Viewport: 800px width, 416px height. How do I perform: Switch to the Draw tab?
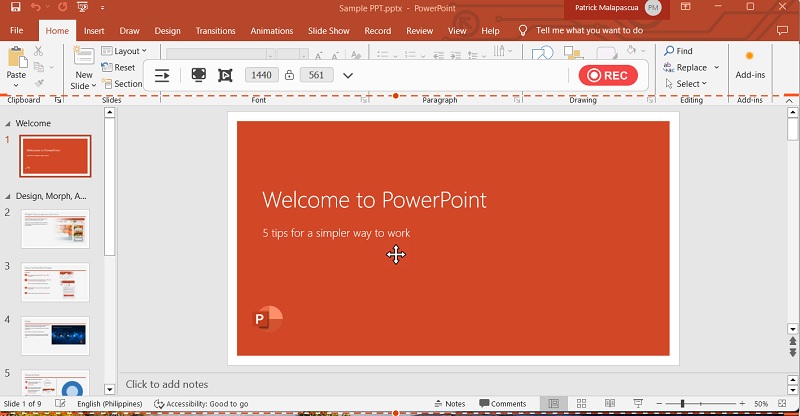(x=130, y=31)
